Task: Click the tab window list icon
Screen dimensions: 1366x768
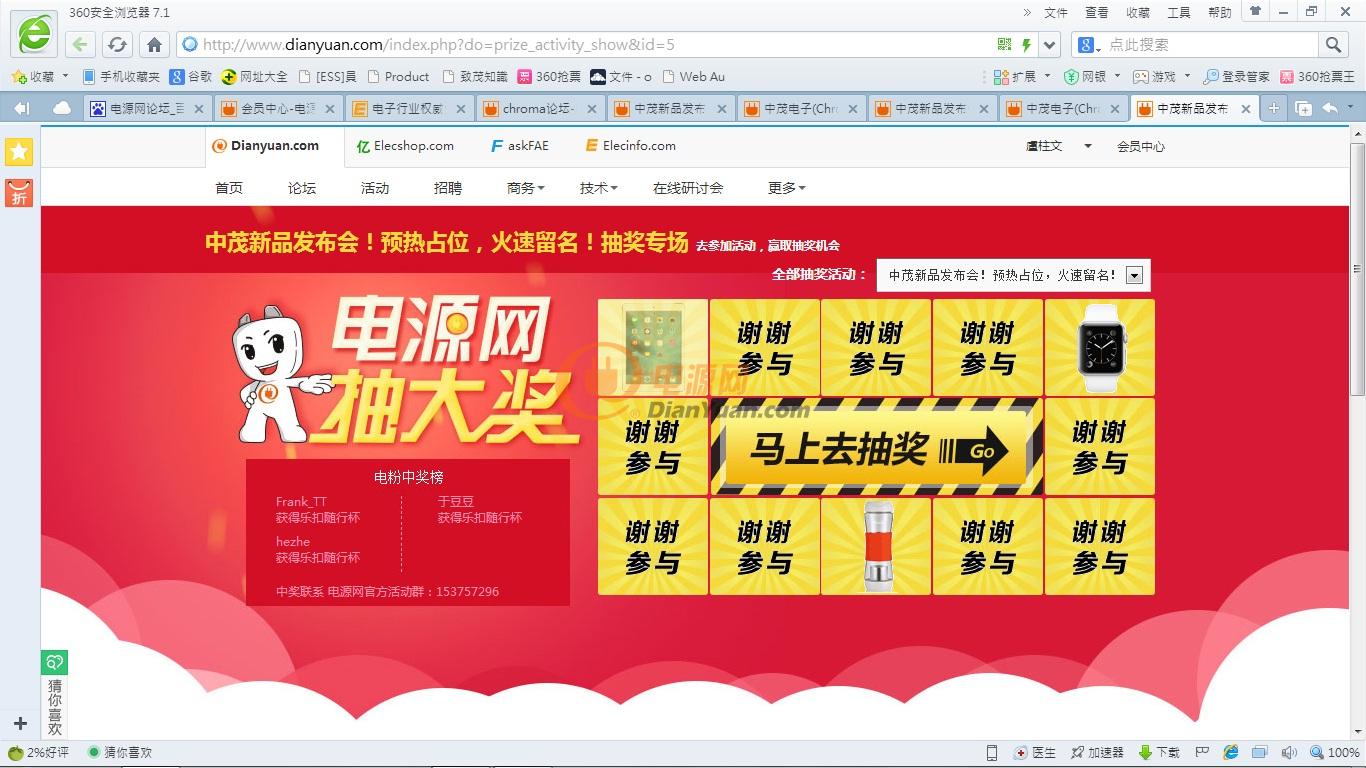Action: coord(1303,108)
